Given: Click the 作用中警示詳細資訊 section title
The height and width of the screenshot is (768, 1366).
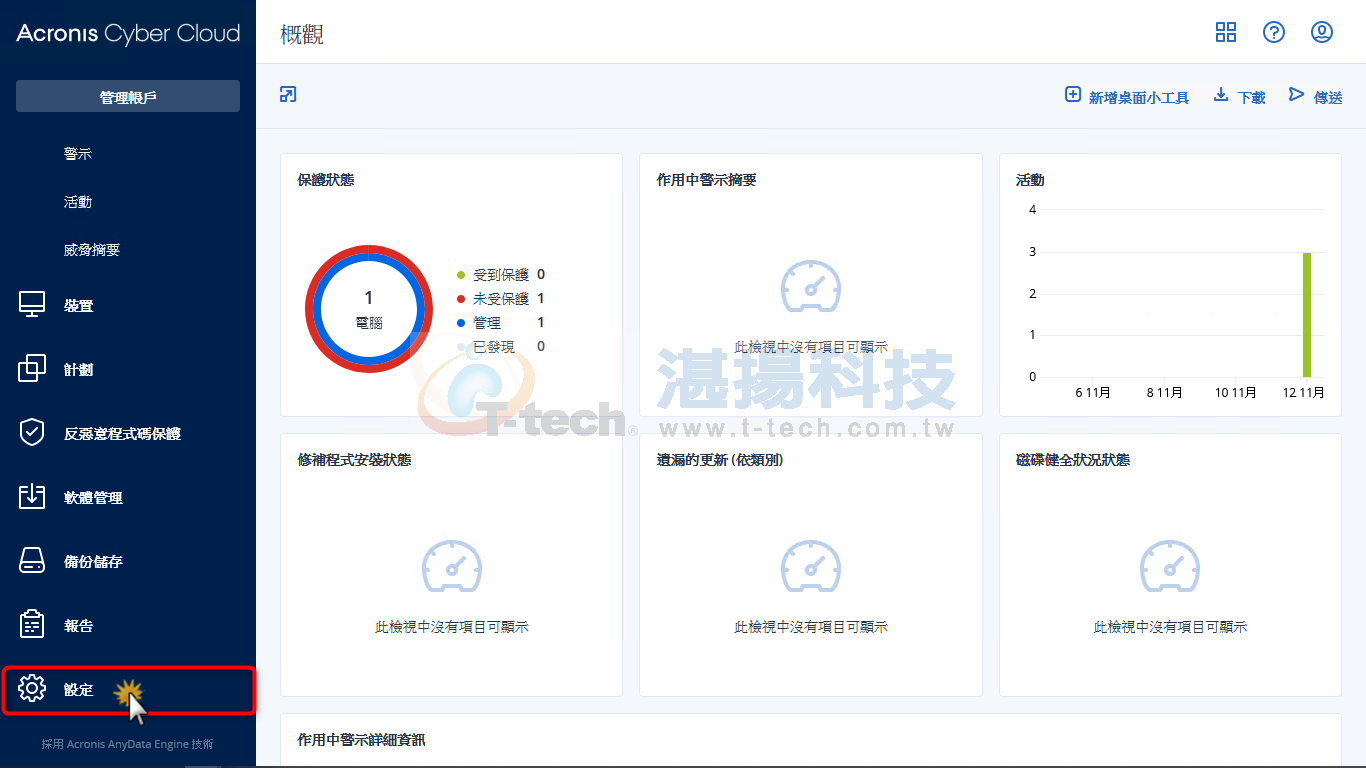Looking at the screenshot, I should click(361, 740).
